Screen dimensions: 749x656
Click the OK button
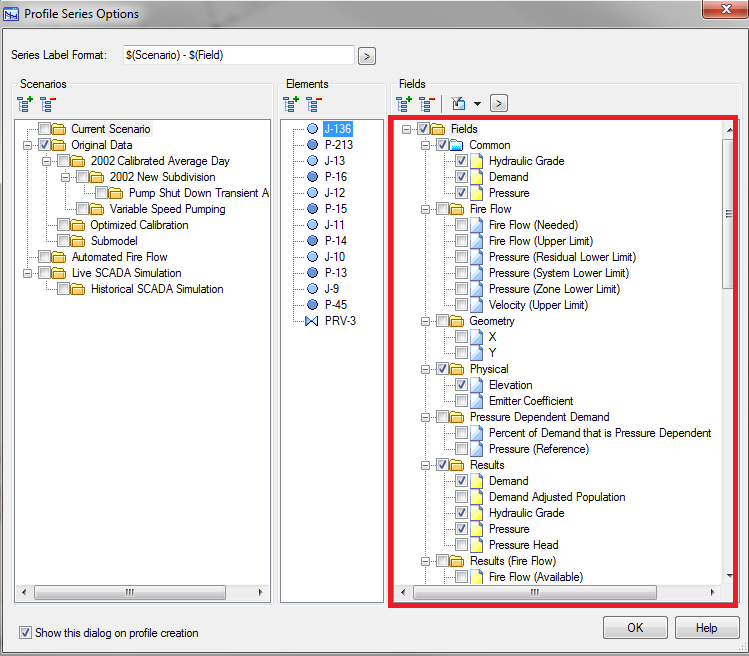pyautogui.click(x=635, y=627)
